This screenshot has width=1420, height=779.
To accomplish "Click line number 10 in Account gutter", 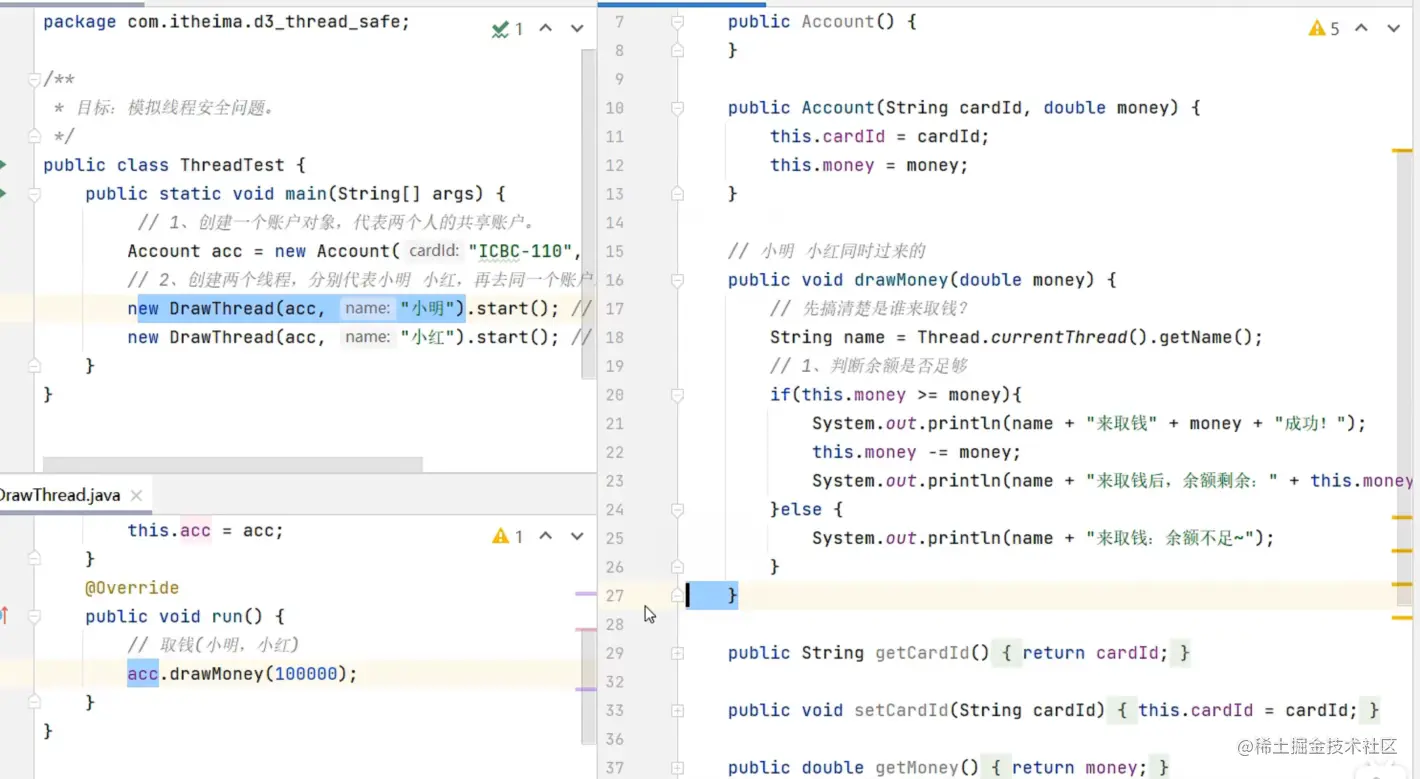I will (x=614, y=108).
